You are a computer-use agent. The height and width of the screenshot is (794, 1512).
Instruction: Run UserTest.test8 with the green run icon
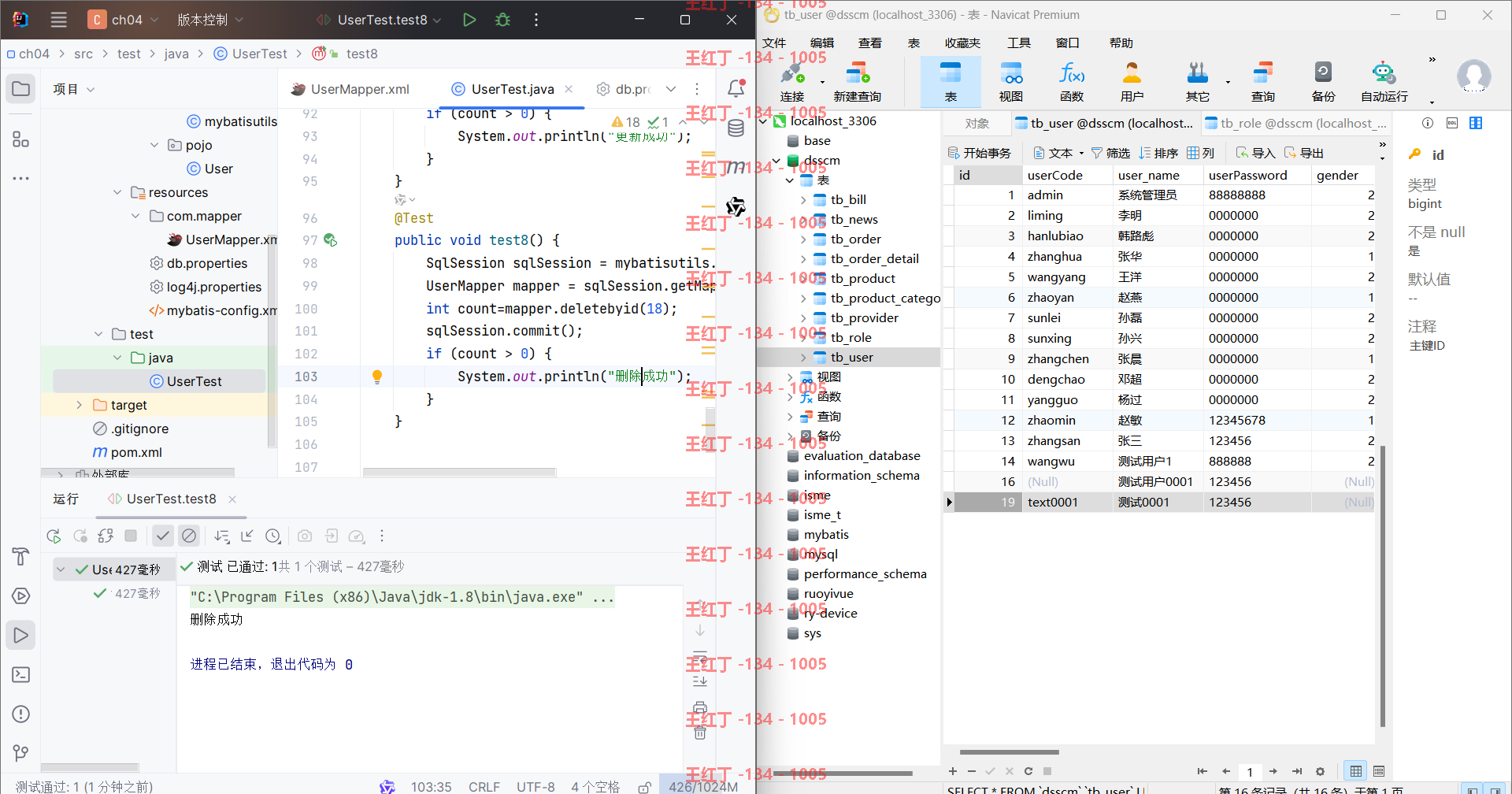[469, 20]
